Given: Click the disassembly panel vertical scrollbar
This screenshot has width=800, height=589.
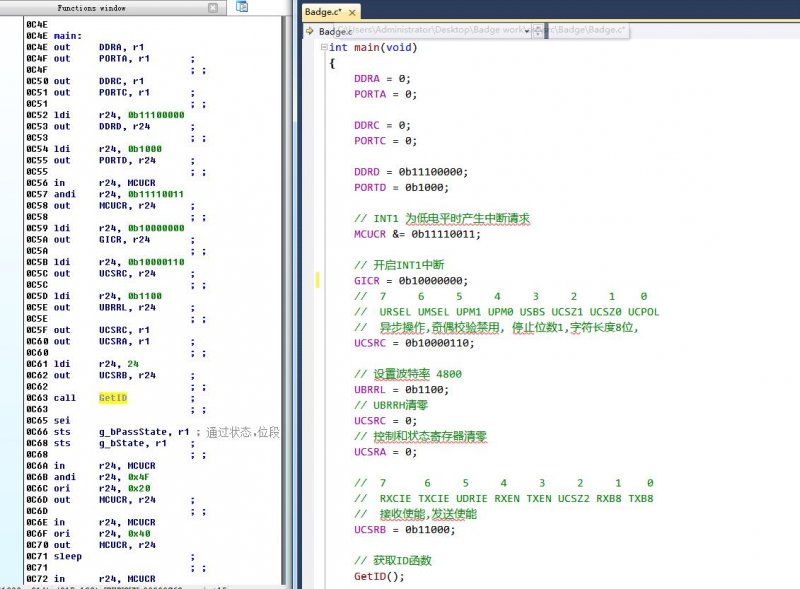Looking at the screenshot, I should tap(284, 301).
